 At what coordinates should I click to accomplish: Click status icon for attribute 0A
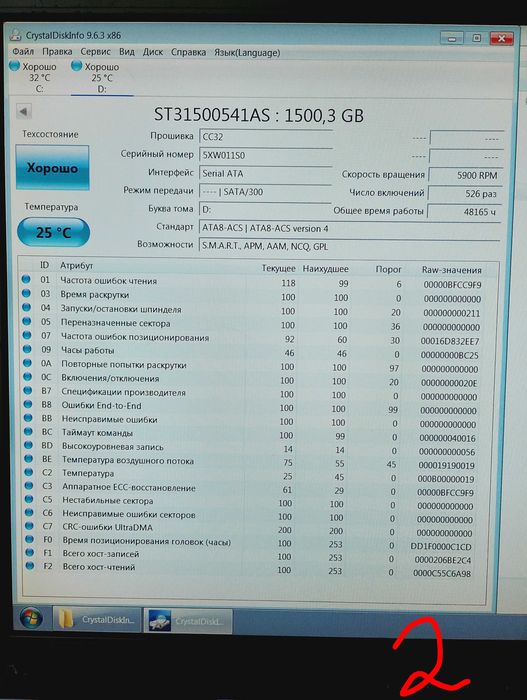click(28, 362)
